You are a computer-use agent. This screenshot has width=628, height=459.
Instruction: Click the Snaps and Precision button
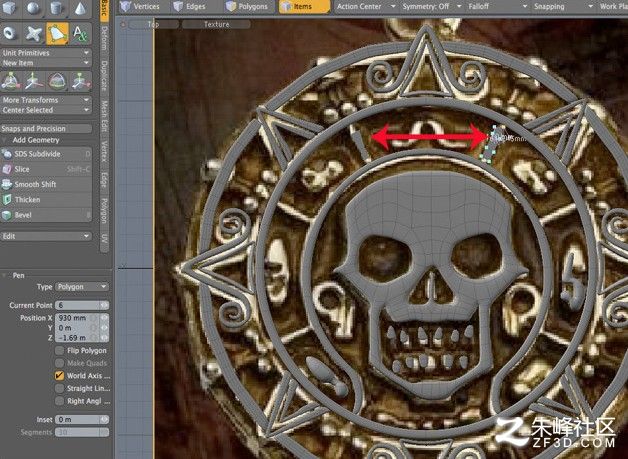pos(46,129)
